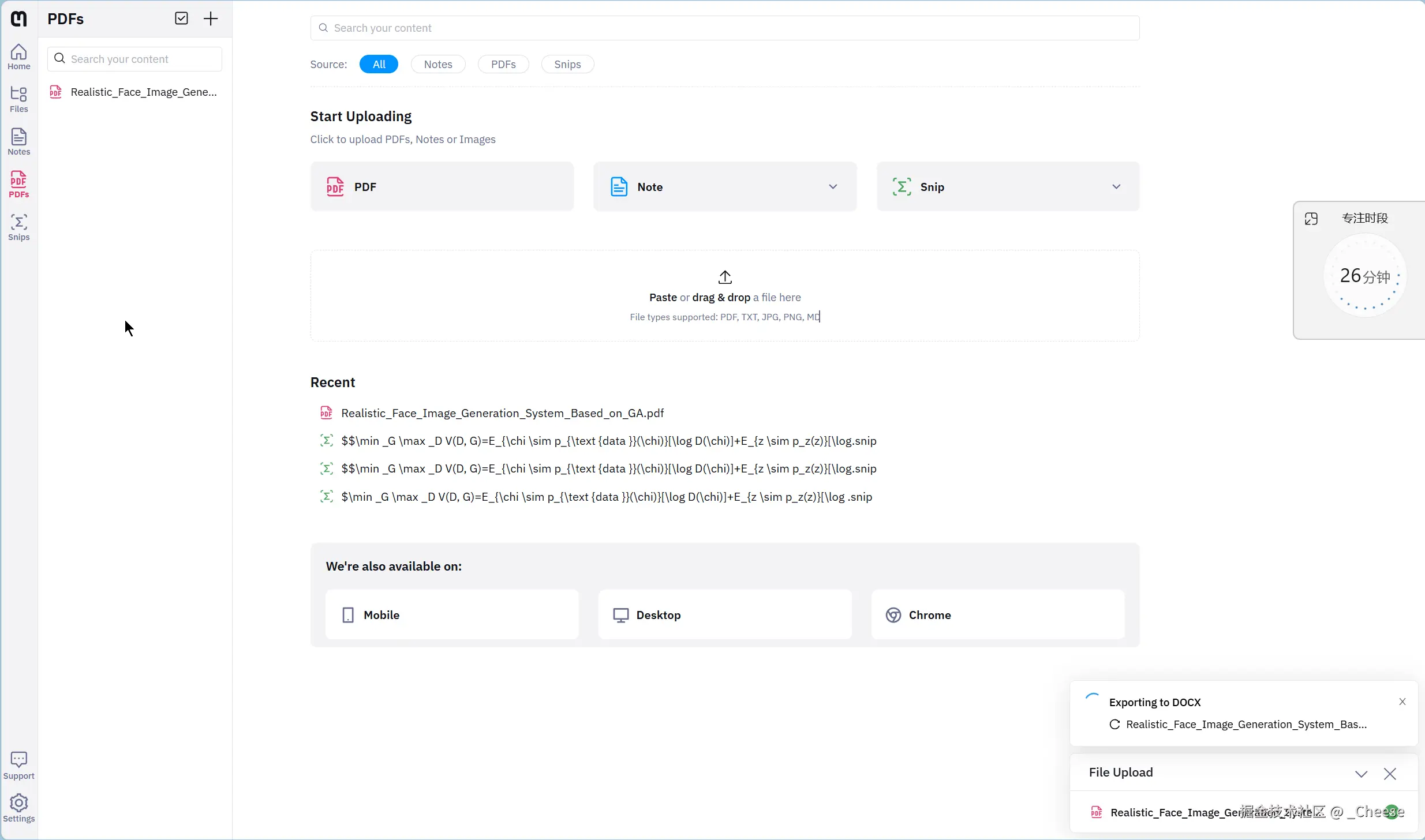Open the Chrome extension link
This screenshot has width=1425, height=840.
tap(997, 614)
